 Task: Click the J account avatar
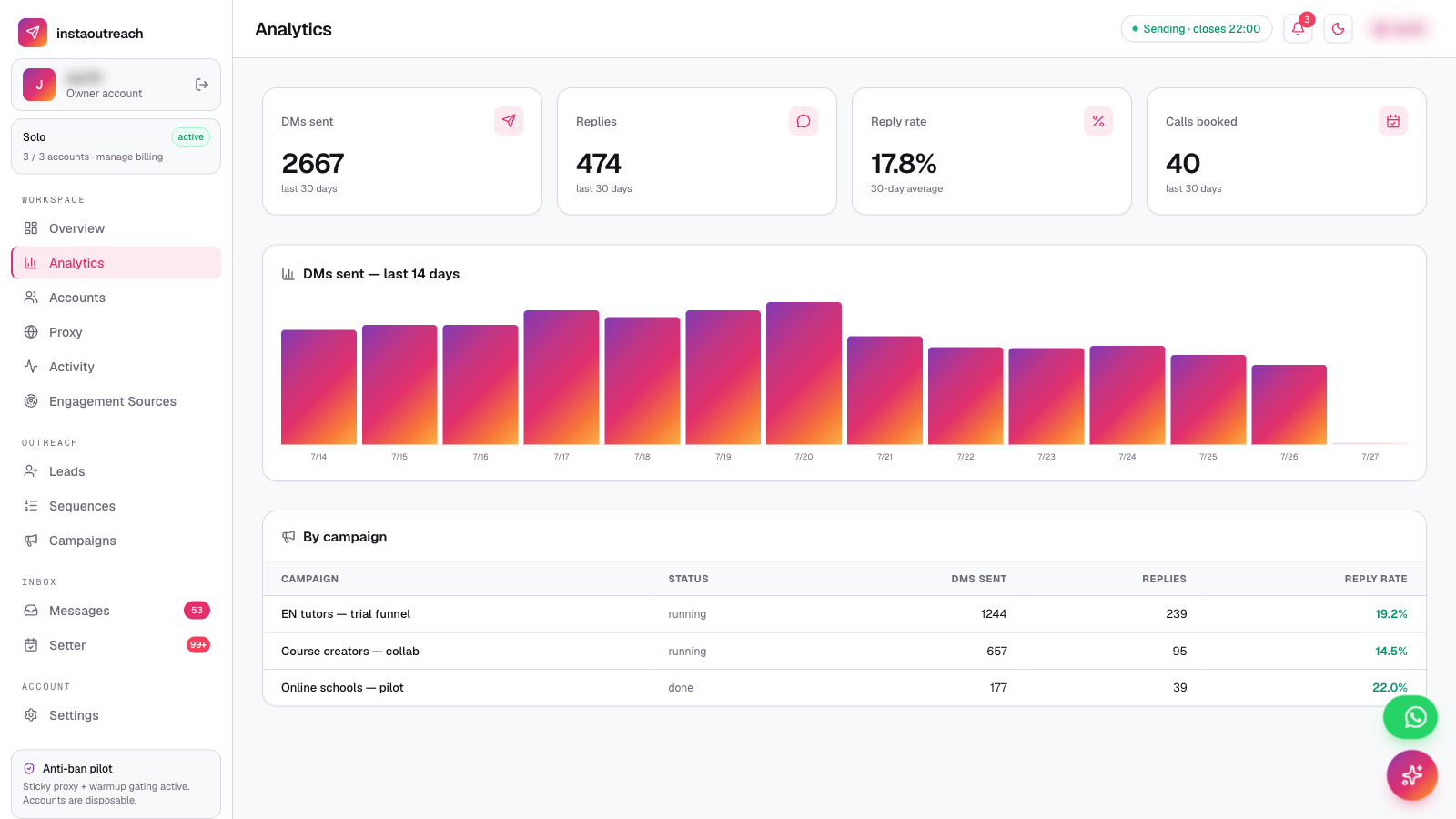coord(39,85)
